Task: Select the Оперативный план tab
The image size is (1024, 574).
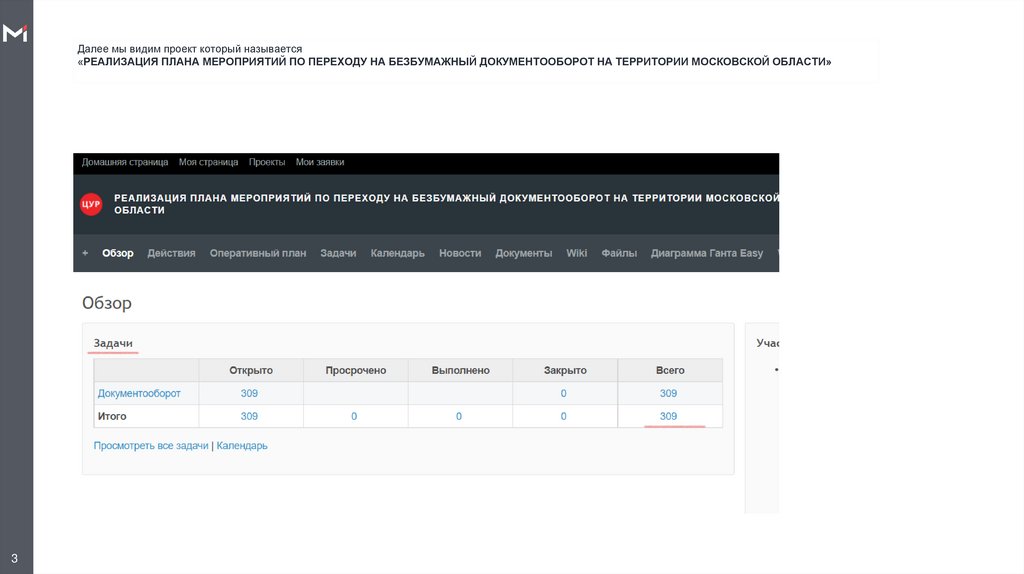Action: [258, 253]
